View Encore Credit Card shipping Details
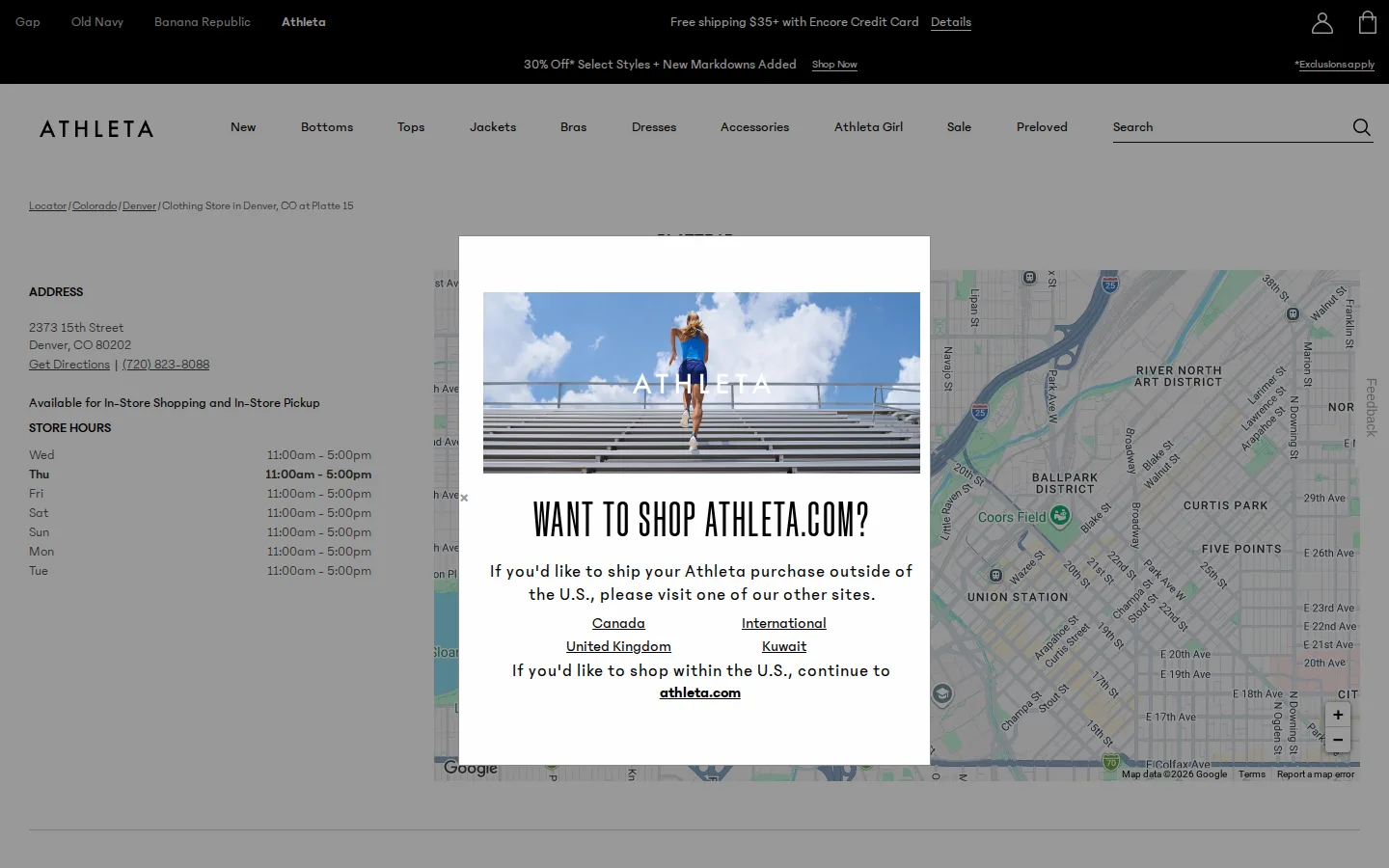 pos(951,22)
